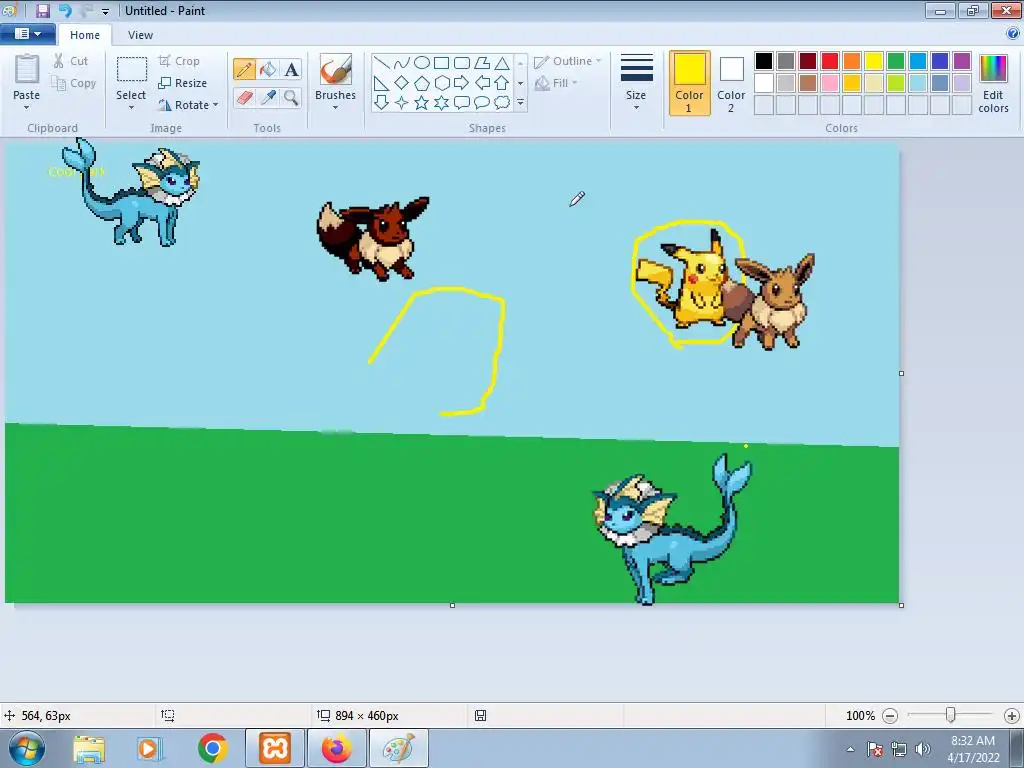1024x768 pixels.
Task: Switch to the View ribbon tab
Action: click(140, 35)
